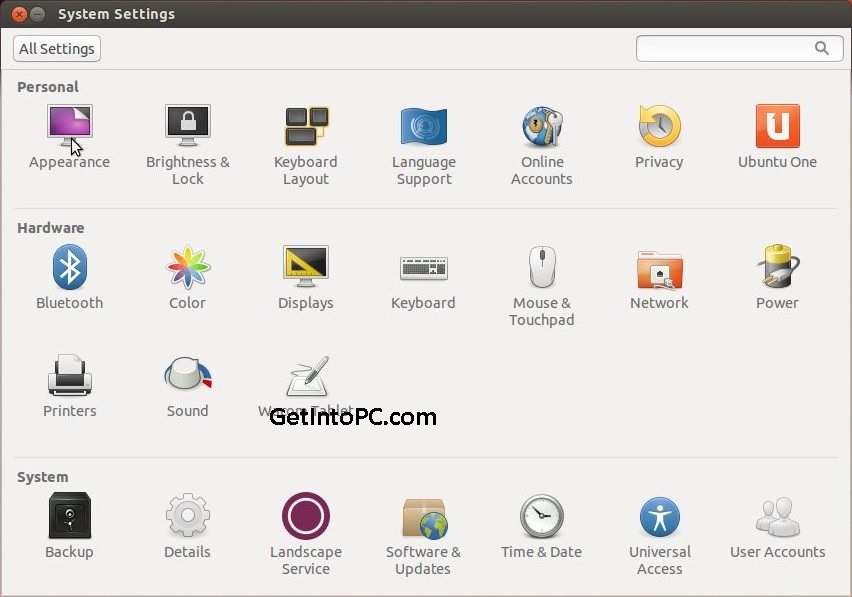
Task: Open the Color management panel
Action: click(187, 266)
